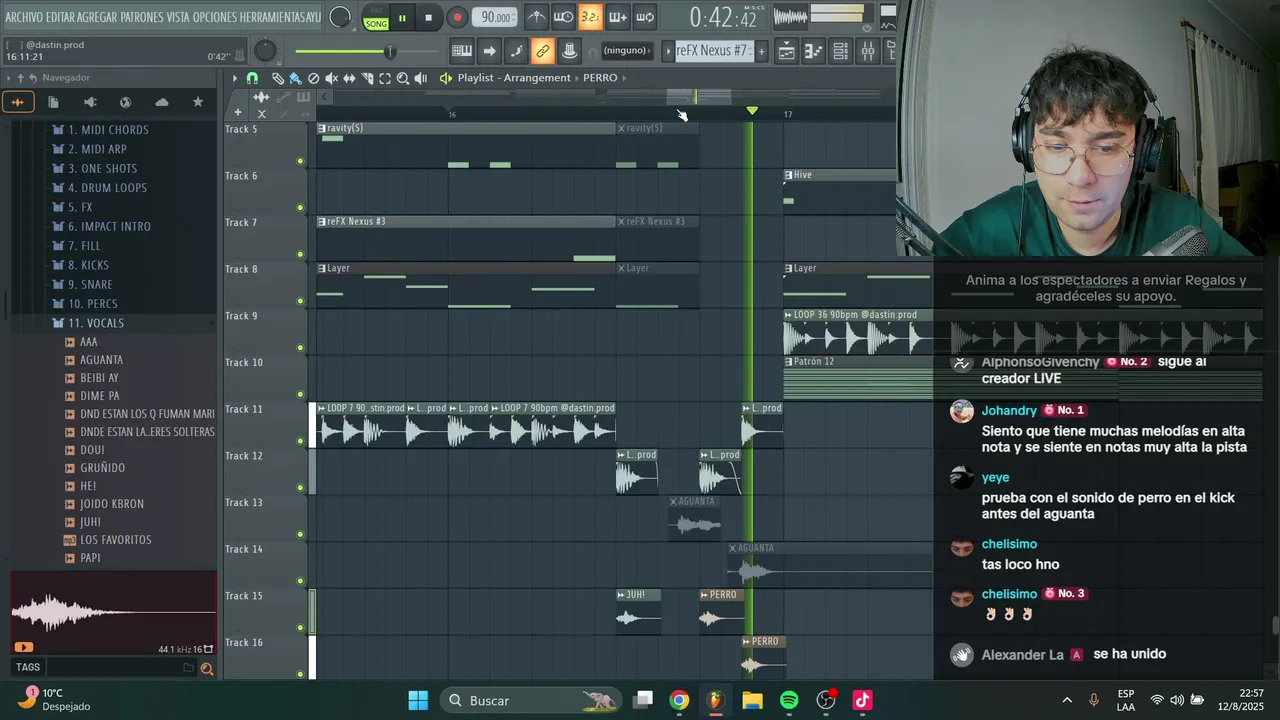Image resolution: width=1280 pixels, height=720 pixels.
Task: Open the Mixer view icon
Action: tap(867, 51)
